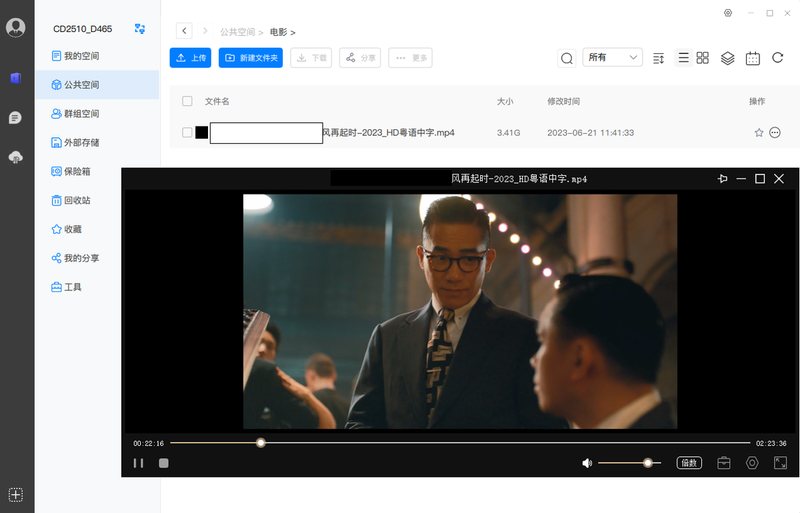800x513 pixels.
Task: Switch device using icon beside CD2510_D465
Action: (x=139, y=29)
